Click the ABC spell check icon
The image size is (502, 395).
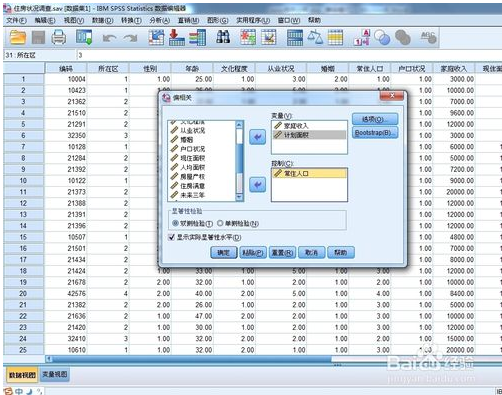coord(428,37)
